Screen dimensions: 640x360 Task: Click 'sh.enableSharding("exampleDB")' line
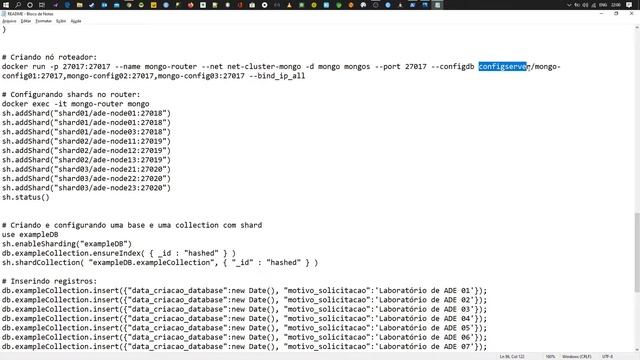(x=67, y=244)
